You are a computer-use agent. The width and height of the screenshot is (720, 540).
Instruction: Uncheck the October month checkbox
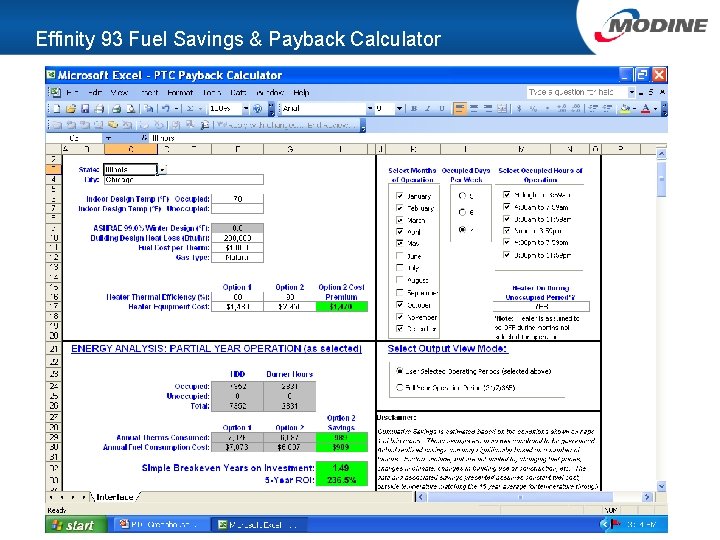pyautogui.click(x=399, y=304)
